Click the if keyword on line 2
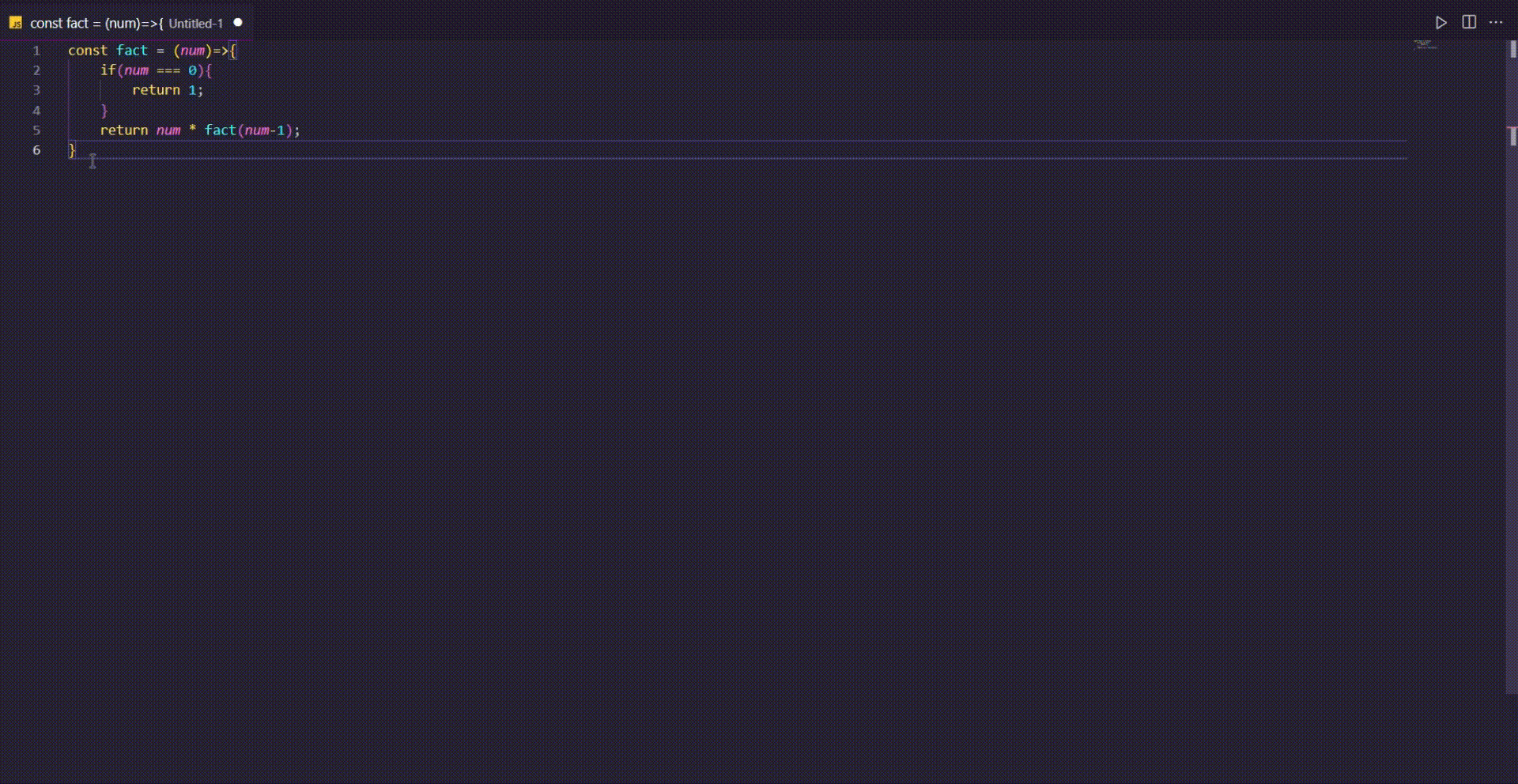 point(108,70)
